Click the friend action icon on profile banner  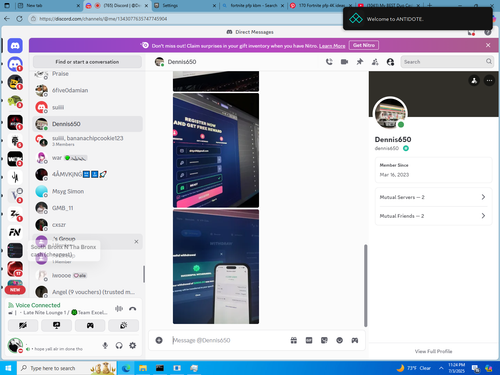pos(474,80)
